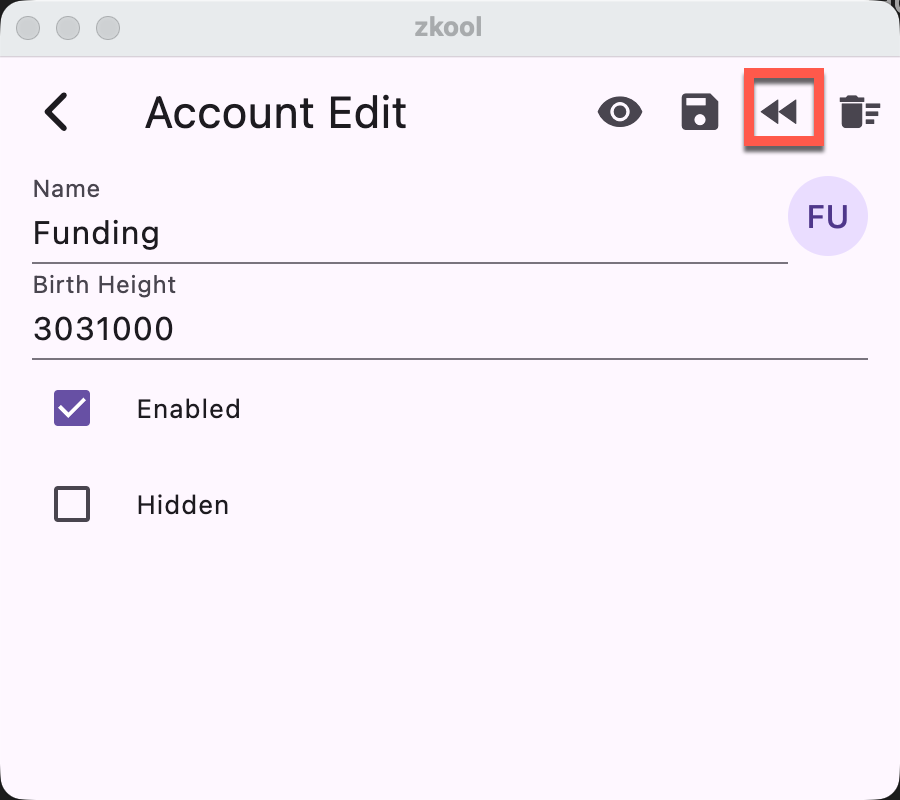Minimize the zkool window

click(x=68, y=27)
